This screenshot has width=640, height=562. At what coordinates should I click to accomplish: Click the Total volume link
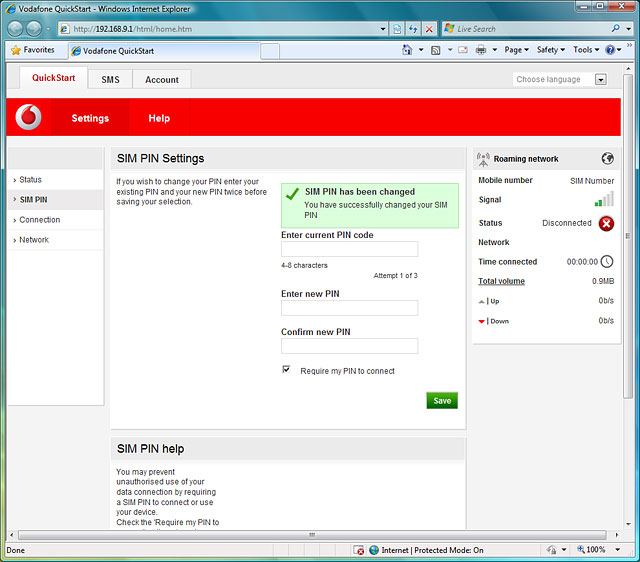coord(501,281)
